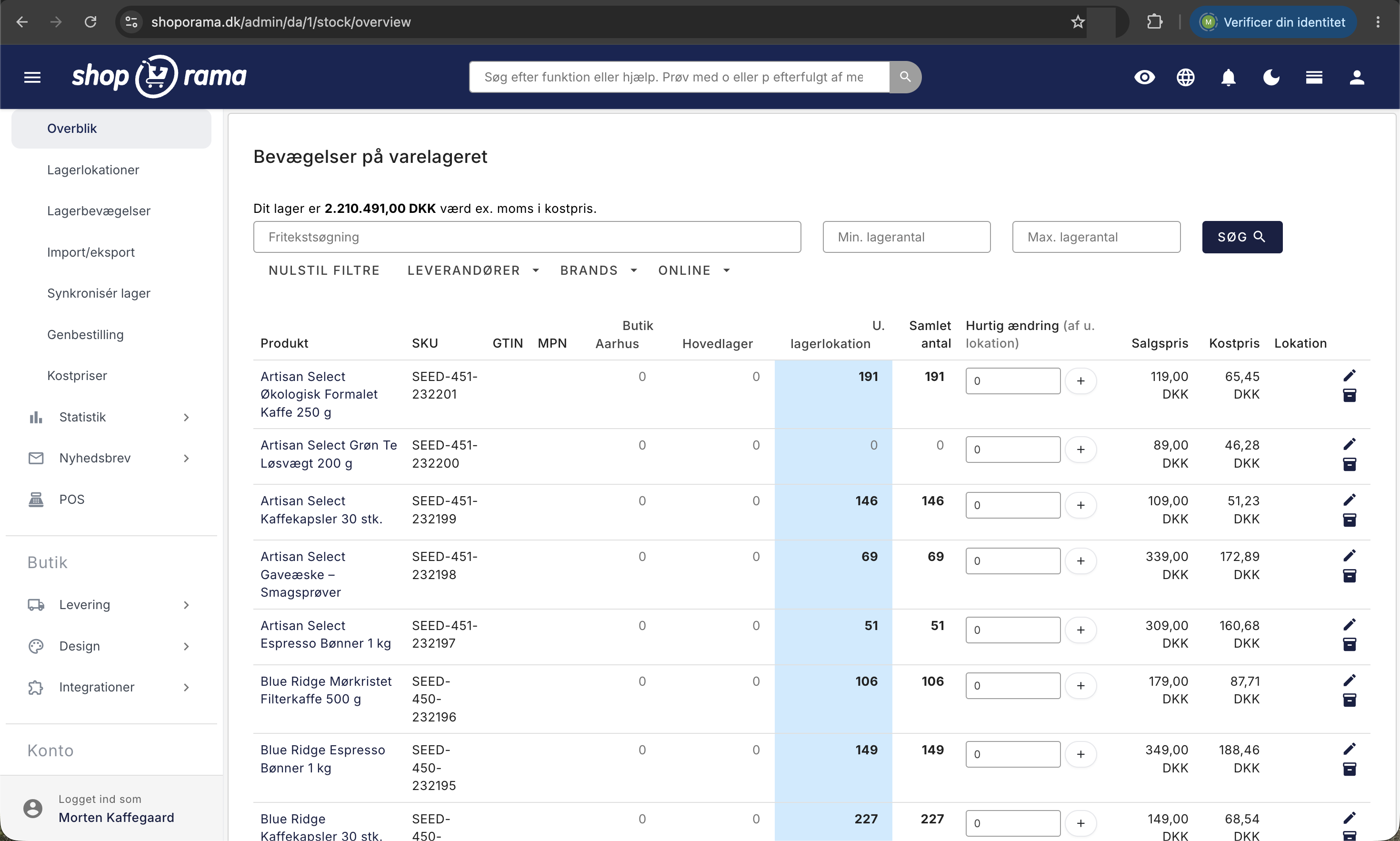Archive the Økologisk Formalet Kaffe 250 g row

click(1349, 395)
